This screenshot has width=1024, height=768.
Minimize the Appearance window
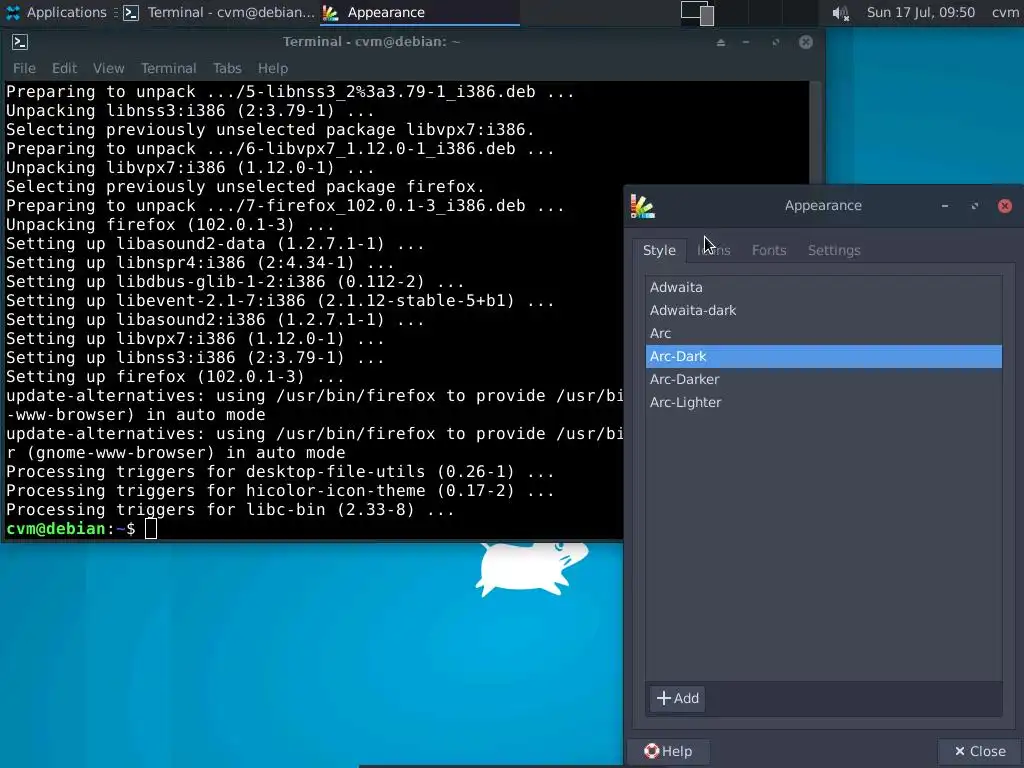click(944, 206)
